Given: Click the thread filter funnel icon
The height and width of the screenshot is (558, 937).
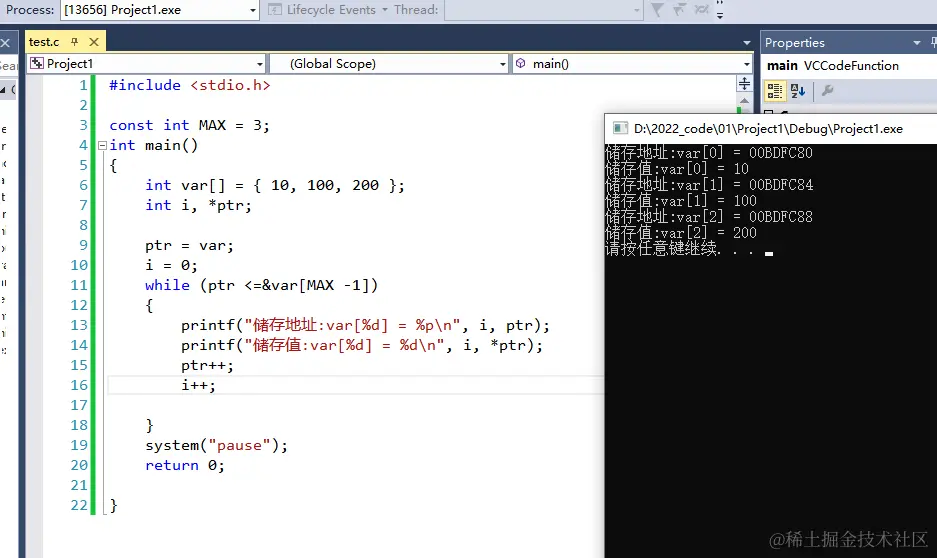Looking at the screenshot, I should click(657, 10).
